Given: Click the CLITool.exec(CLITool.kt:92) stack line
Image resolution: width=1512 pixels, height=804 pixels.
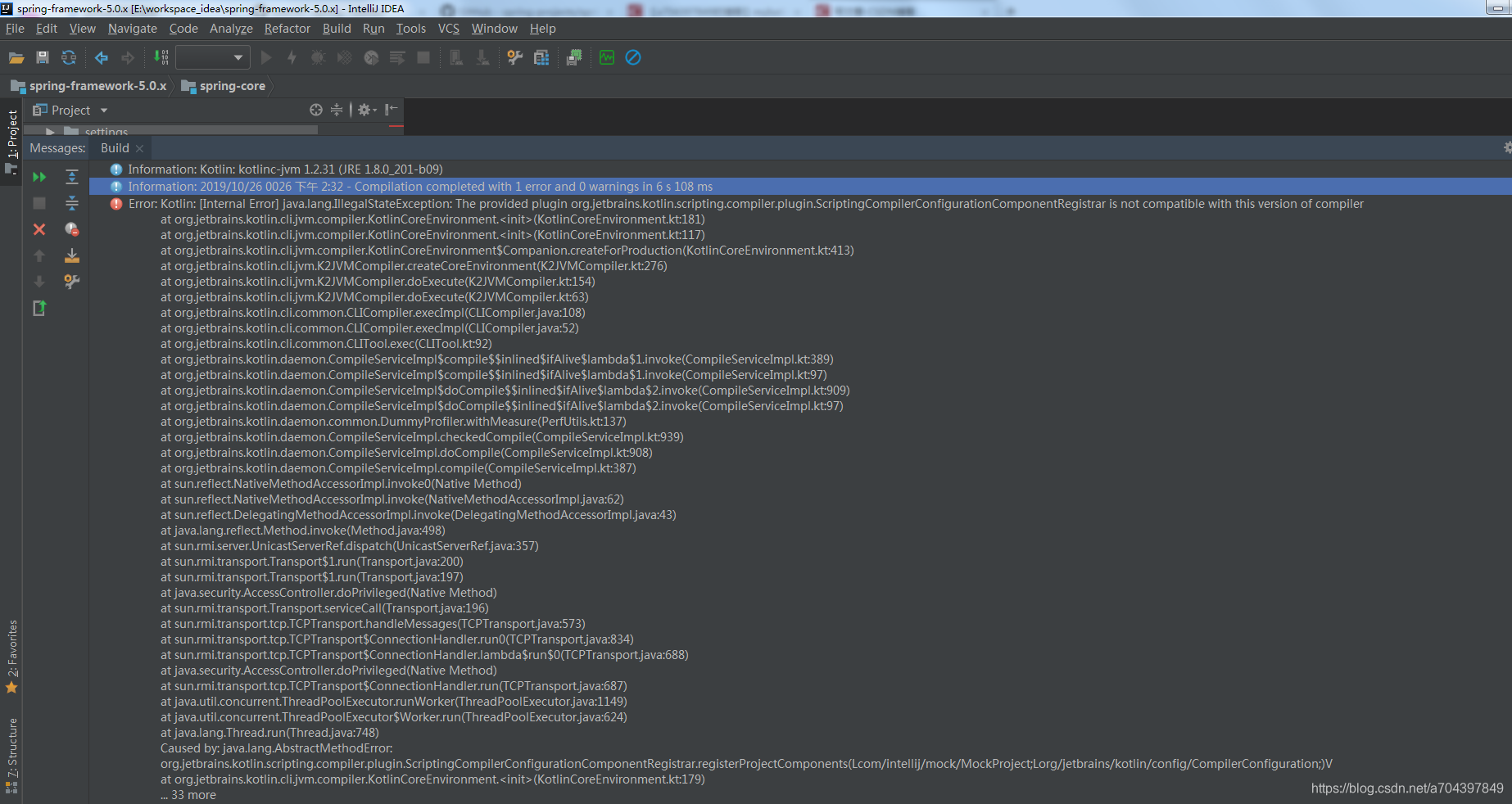Looking at the screenshot, I should pyautogui.click(x=326, y=344).
